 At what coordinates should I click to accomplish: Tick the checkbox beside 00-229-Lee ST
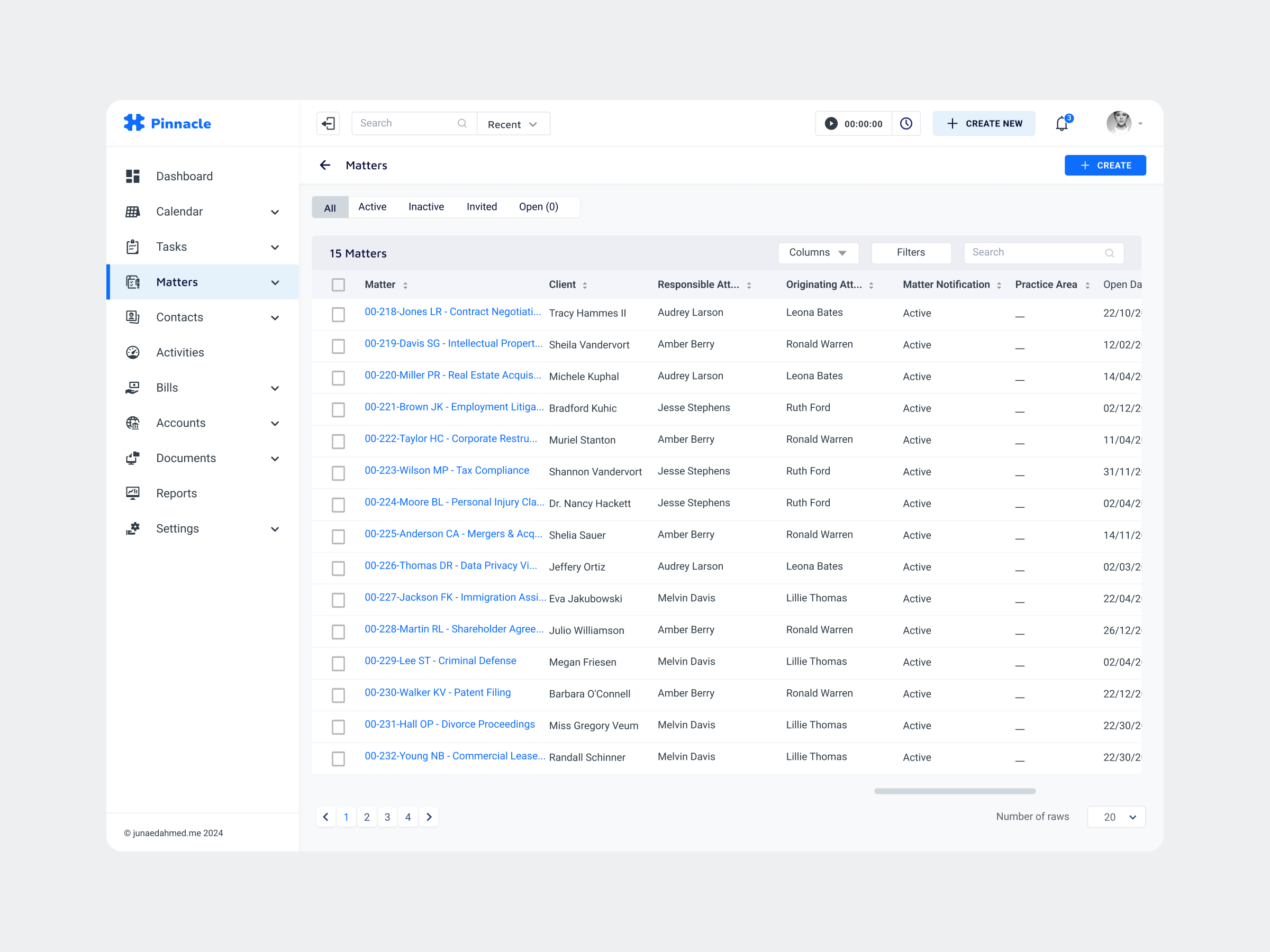tap(338, 663)
